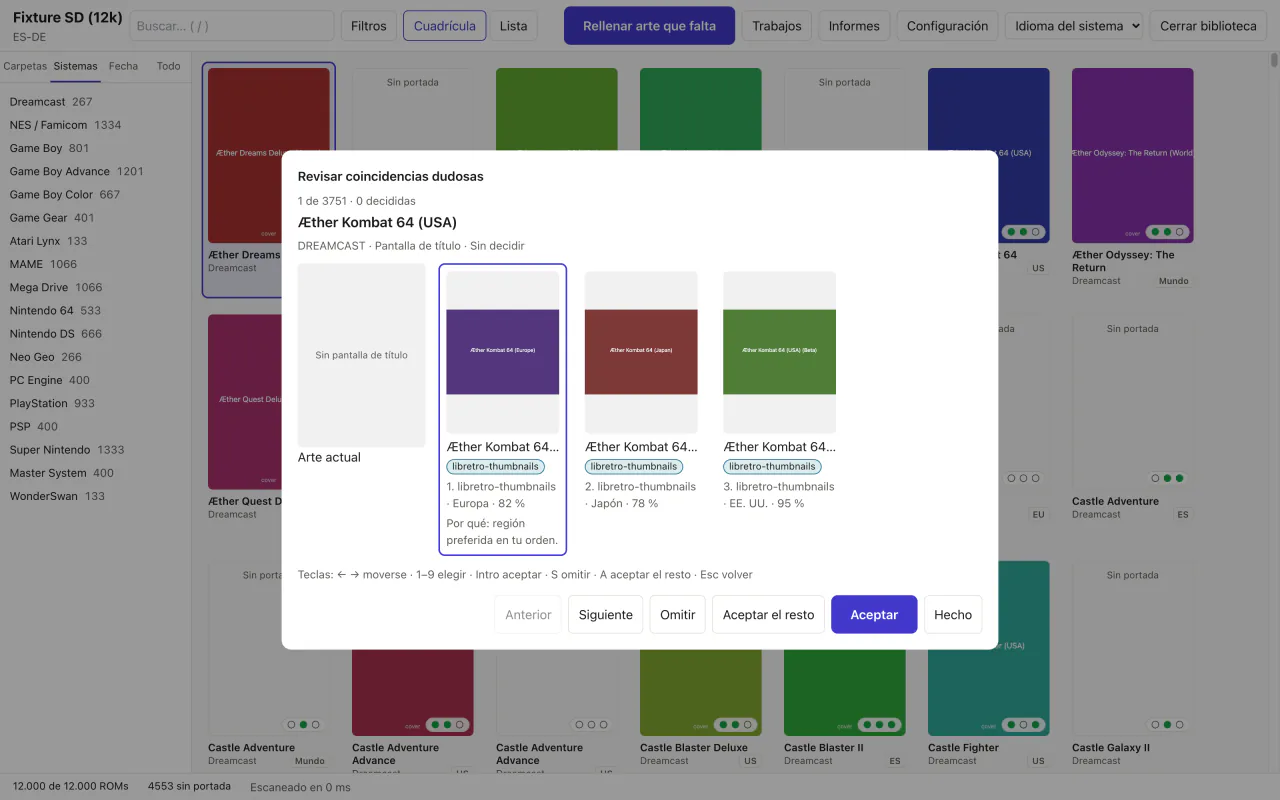Viewport: 1280px width, 800px height.
Task: Pick the Europe candidate thumbnail
Action: pos(503,352)
